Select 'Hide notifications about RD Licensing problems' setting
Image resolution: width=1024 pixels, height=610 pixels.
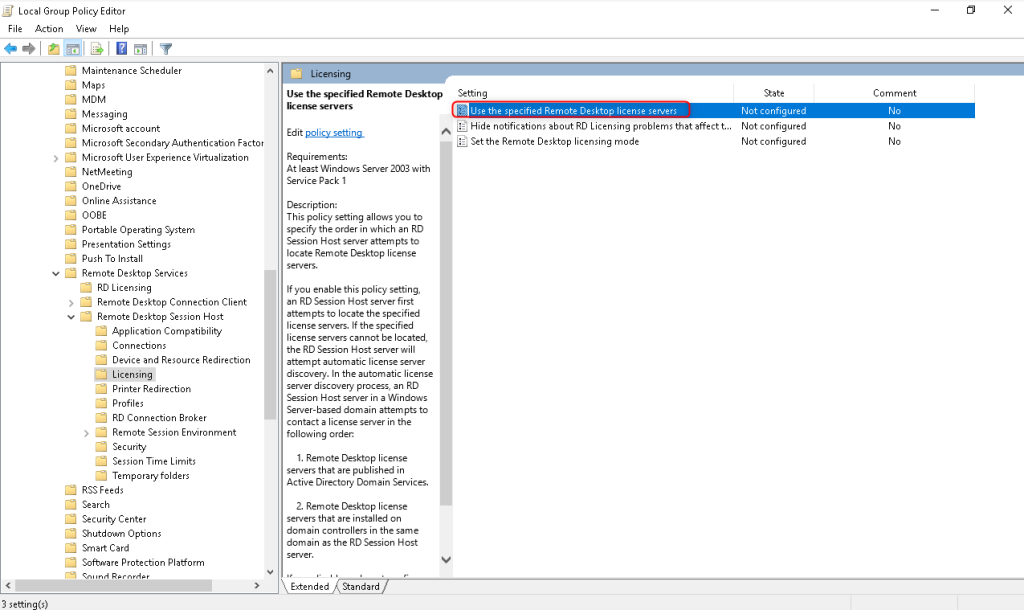pos(601,126)
